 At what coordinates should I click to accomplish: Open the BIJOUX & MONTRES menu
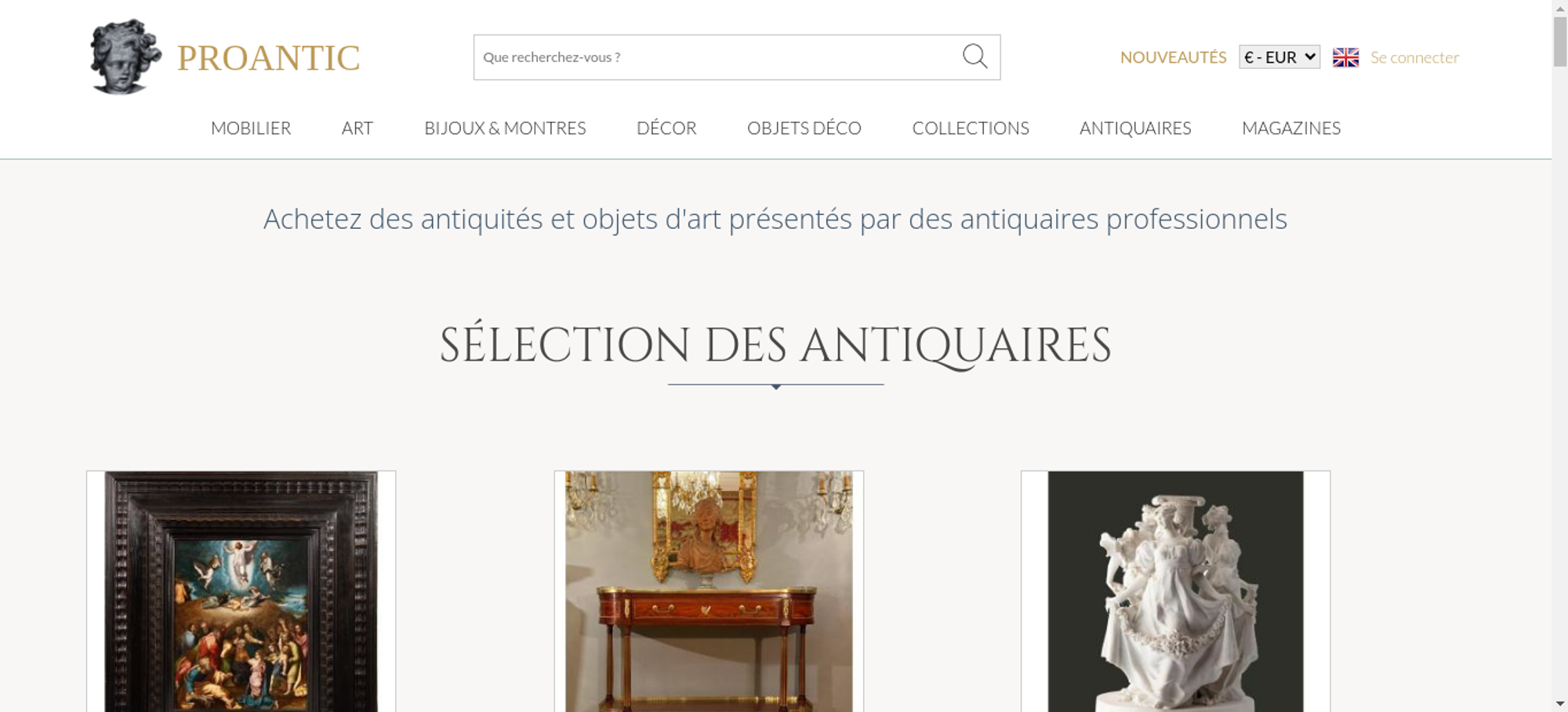click(x=505, y=128)
